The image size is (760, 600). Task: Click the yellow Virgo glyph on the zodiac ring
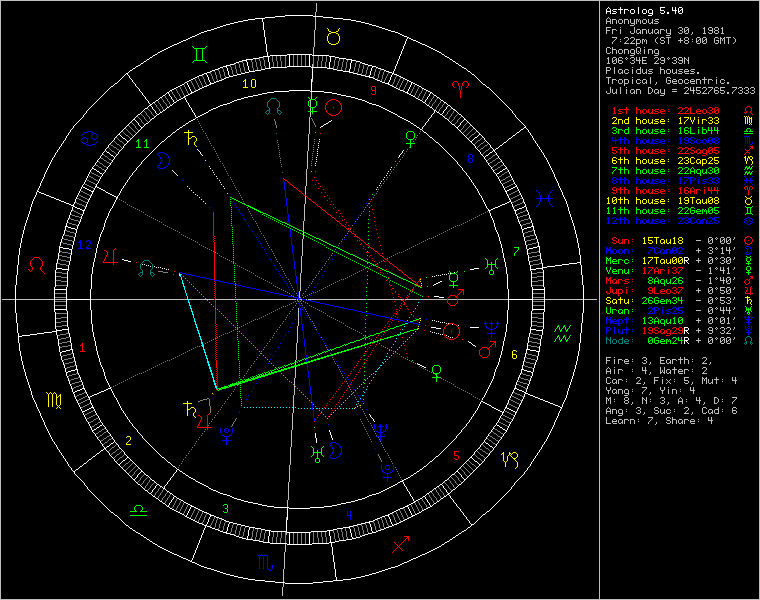click(52, 401)
